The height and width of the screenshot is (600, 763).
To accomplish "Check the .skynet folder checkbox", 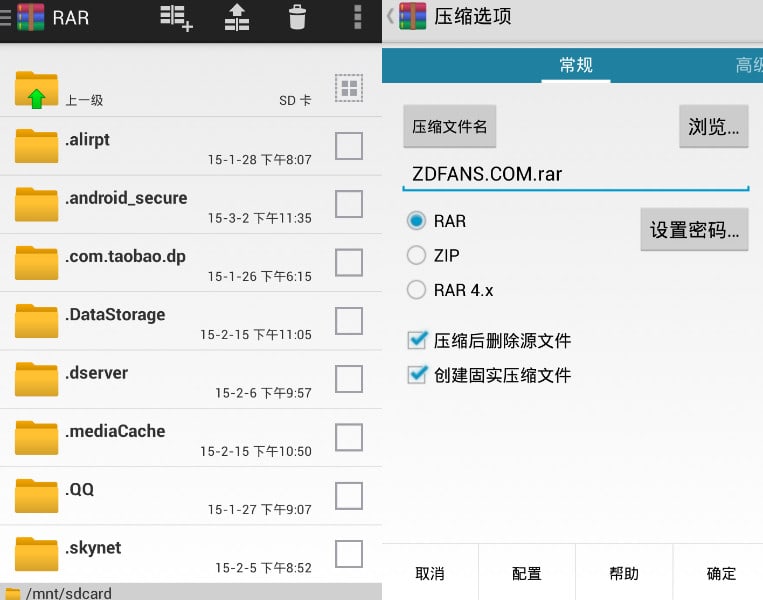I will (x=349, y=554).
